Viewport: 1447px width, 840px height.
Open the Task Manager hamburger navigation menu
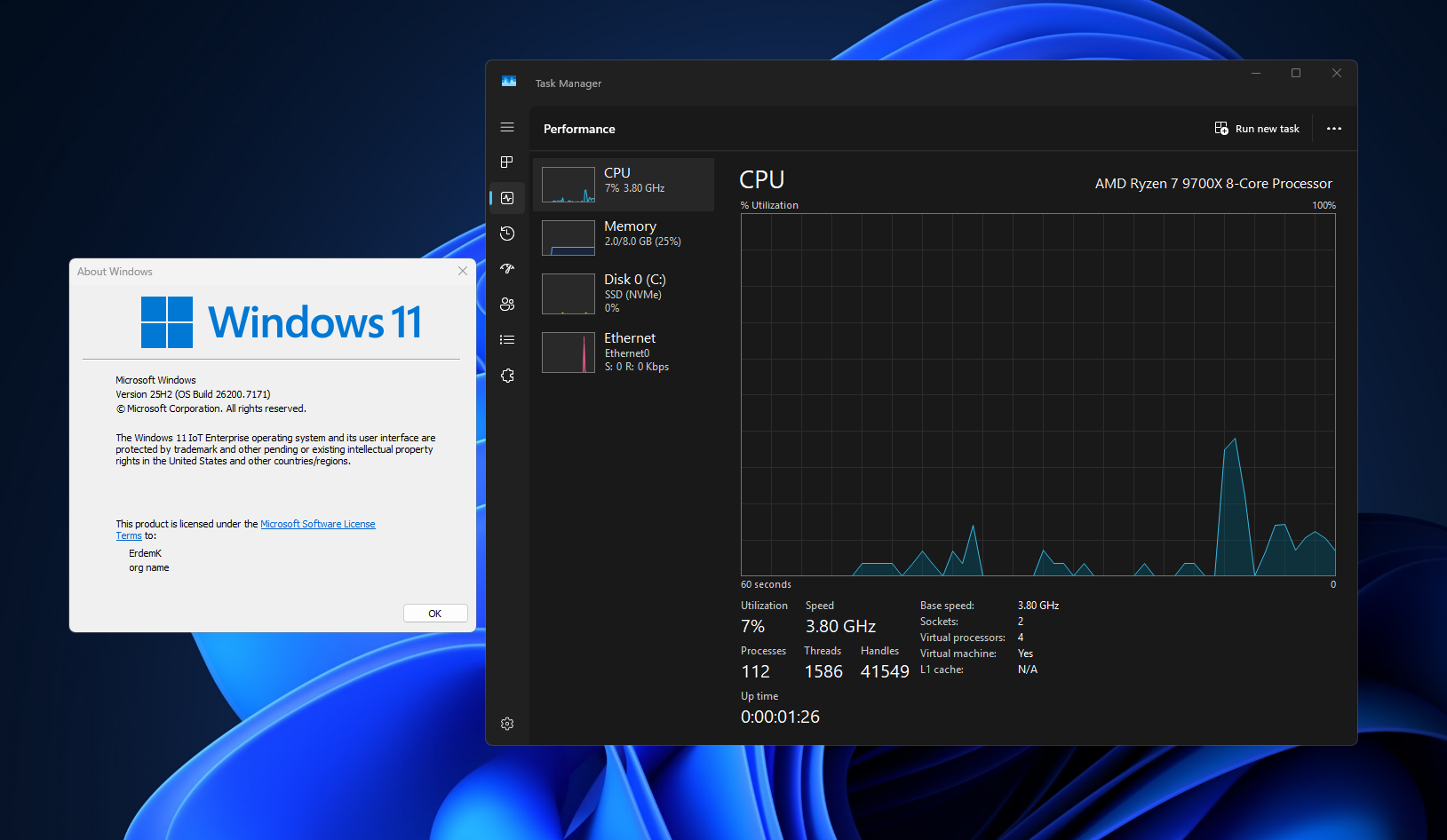[x=507, y=128]
